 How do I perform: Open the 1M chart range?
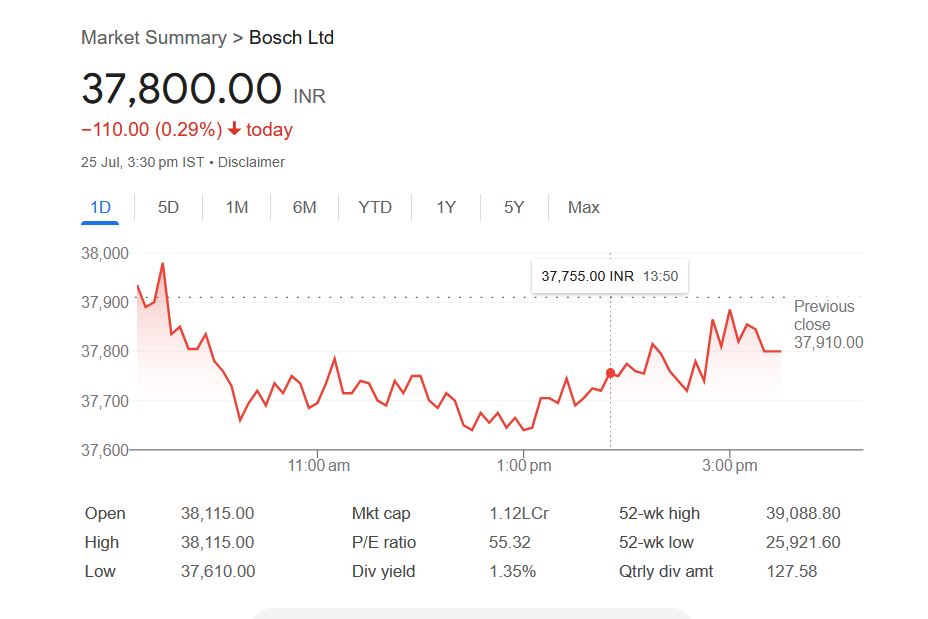pos(236,208)
